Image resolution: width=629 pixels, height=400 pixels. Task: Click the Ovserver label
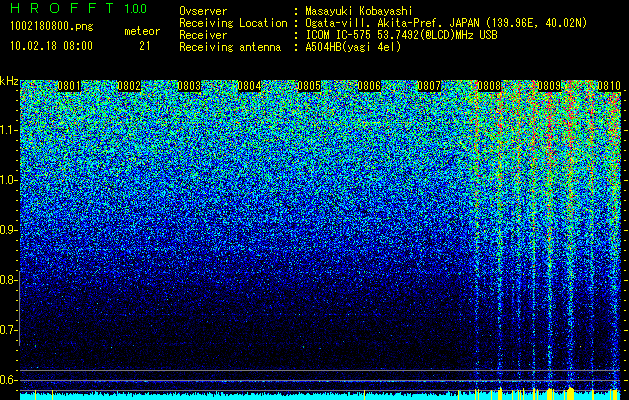[203, 11]
